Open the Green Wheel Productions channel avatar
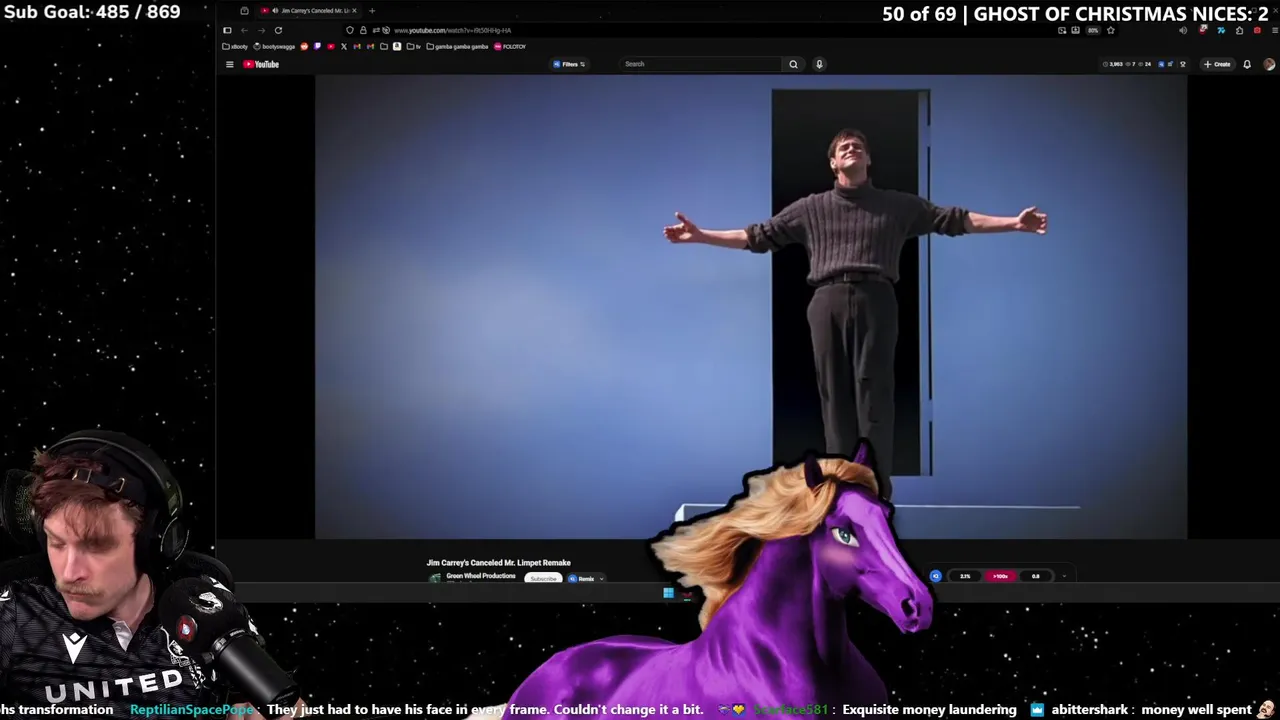Screen dimensions: 1280x720 point(434,578)
